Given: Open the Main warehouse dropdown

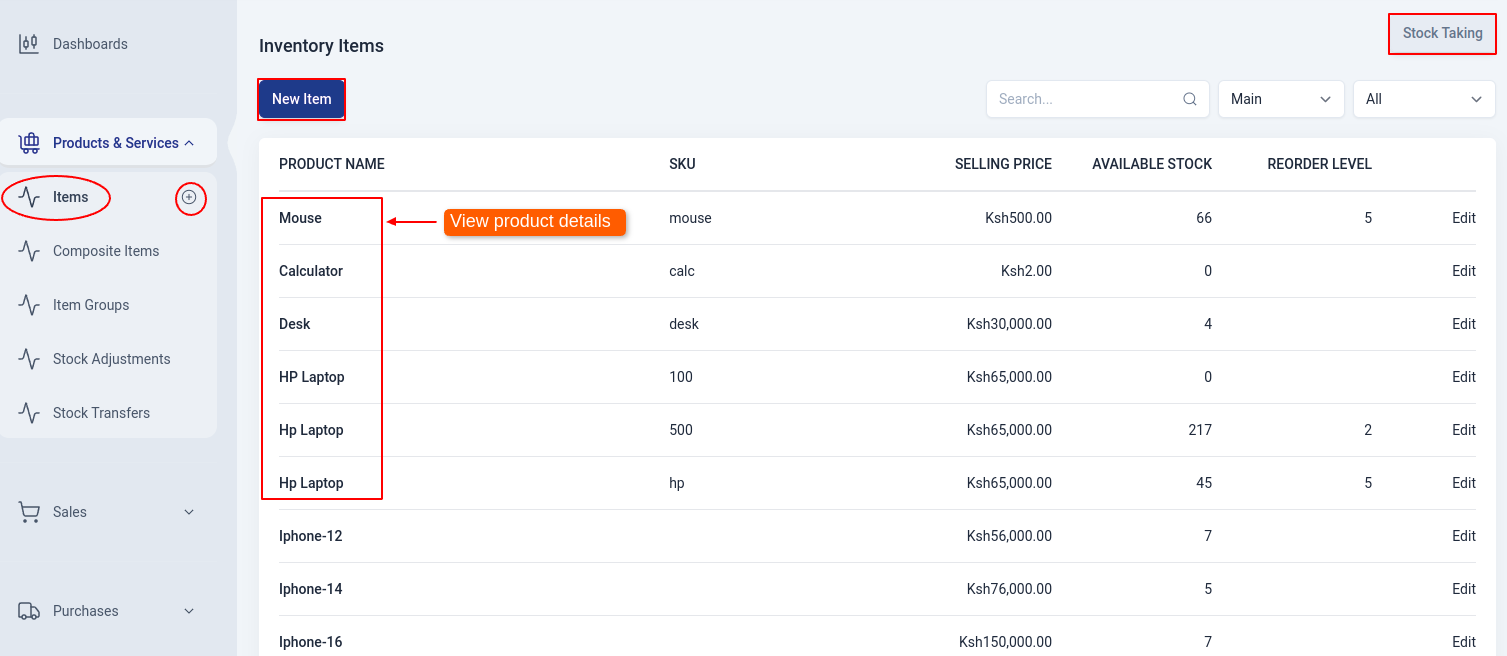Looking at the screenshot, I should tap(1280, 99).
